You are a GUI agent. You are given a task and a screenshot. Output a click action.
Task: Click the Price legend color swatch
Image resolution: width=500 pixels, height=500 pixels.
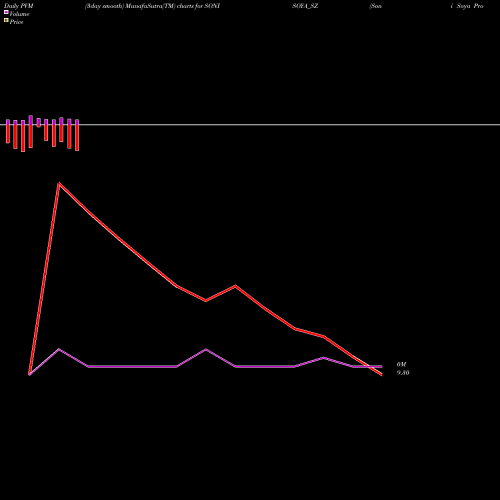point(6,21)
